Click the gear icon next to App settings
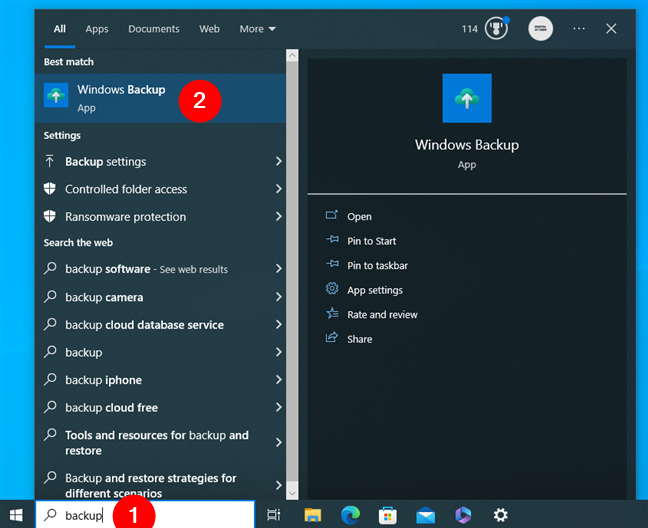The width and height of the screenshot is (648, 528). [332, 288]
